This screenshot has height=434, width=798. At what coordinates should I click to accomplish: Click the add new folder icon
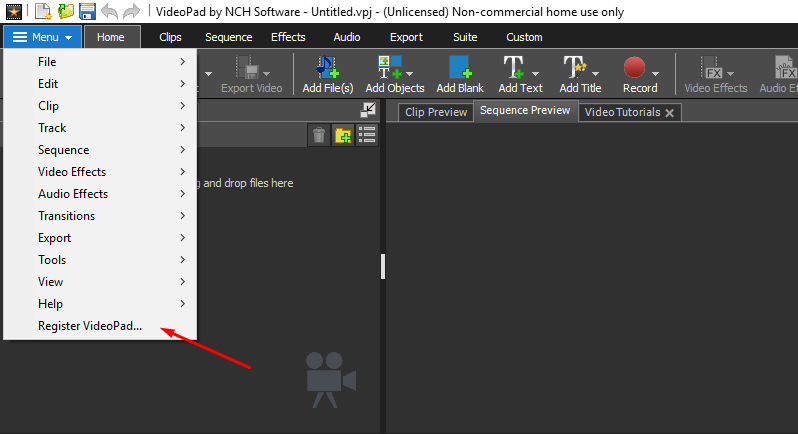tap(343, 135)
